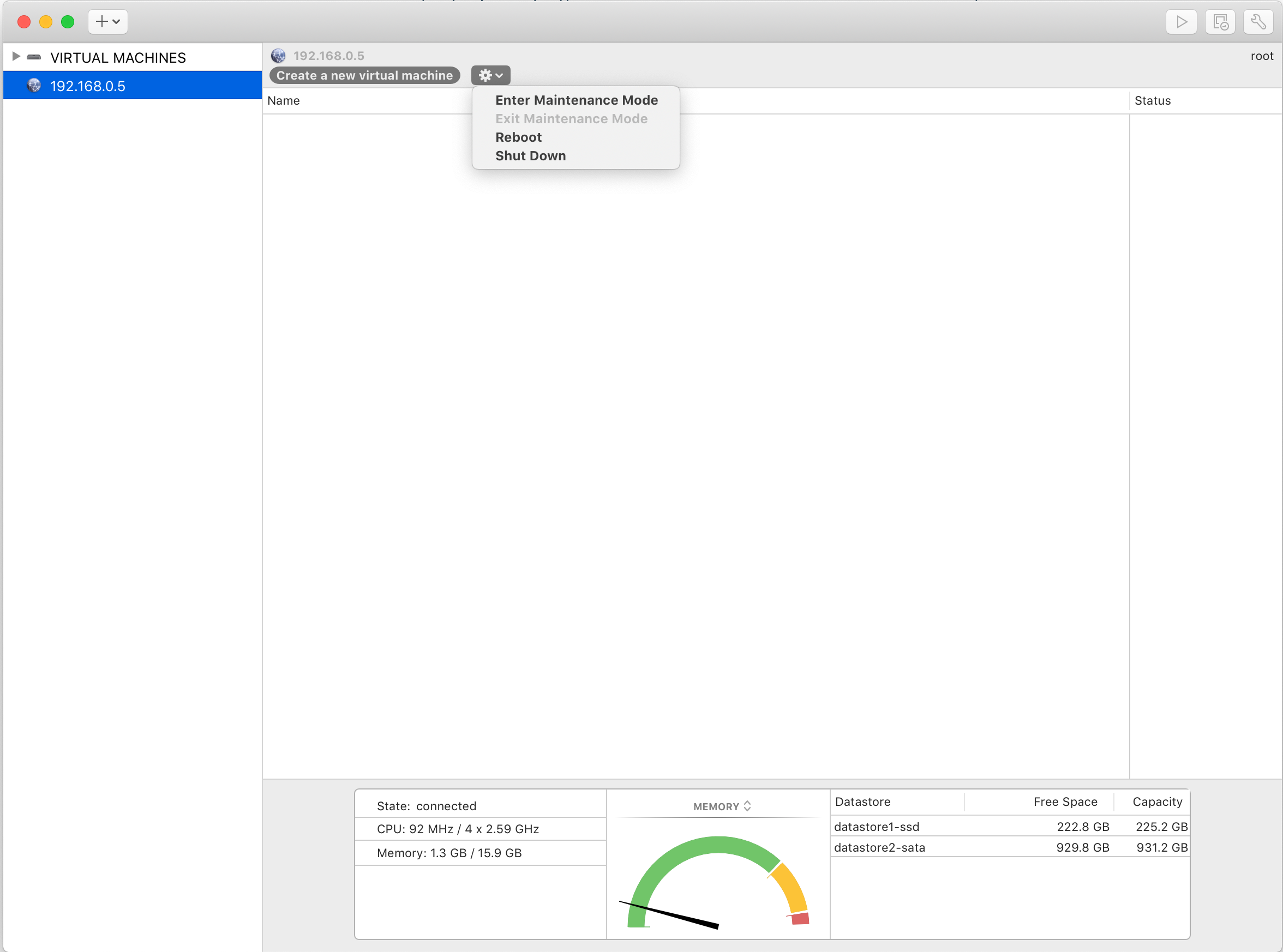Click the memory usage gauge

pos(717,882)
